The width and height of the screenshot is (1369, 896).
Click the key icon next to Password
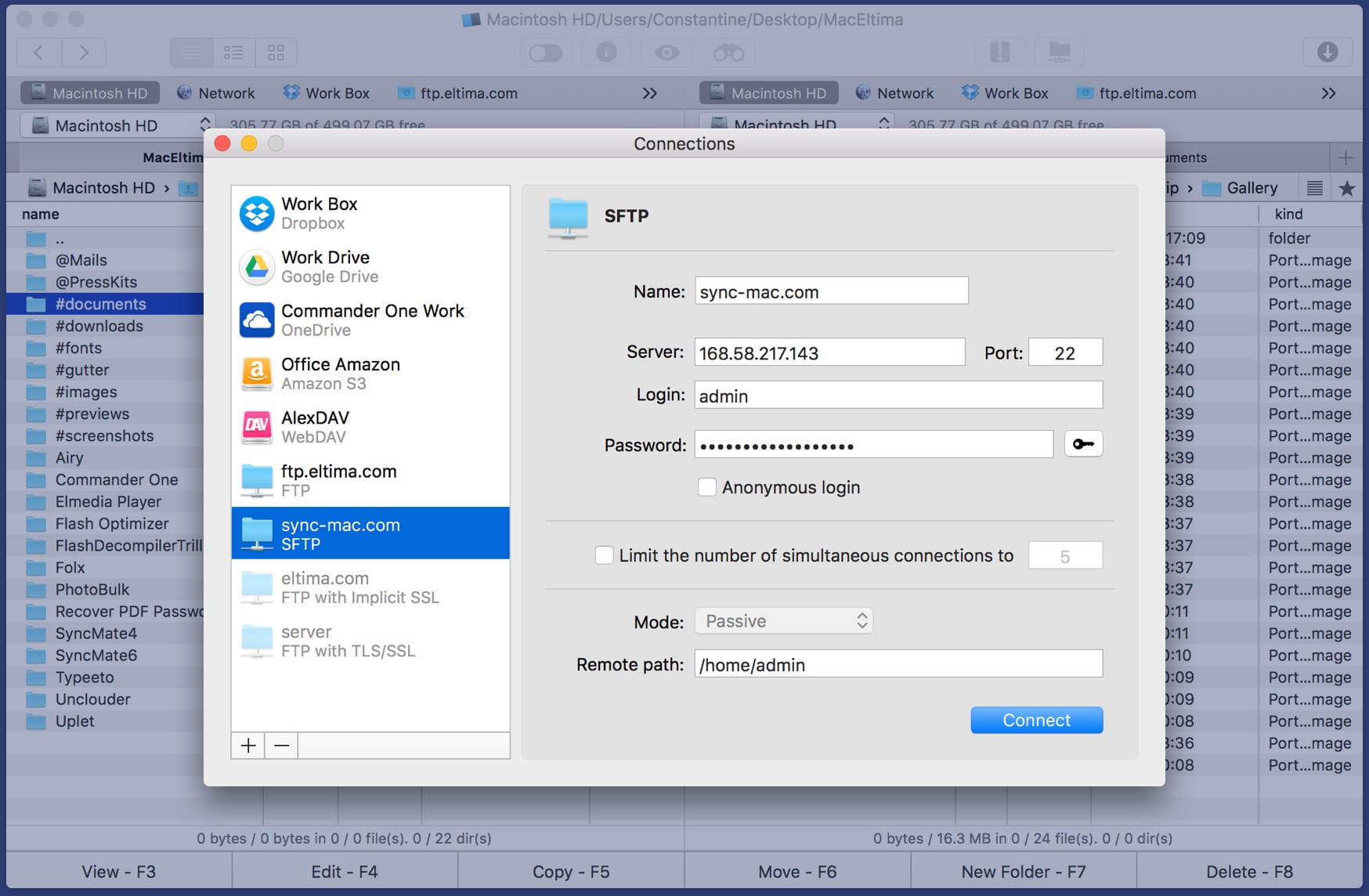pyautogui.click(x=1083, y=444)
